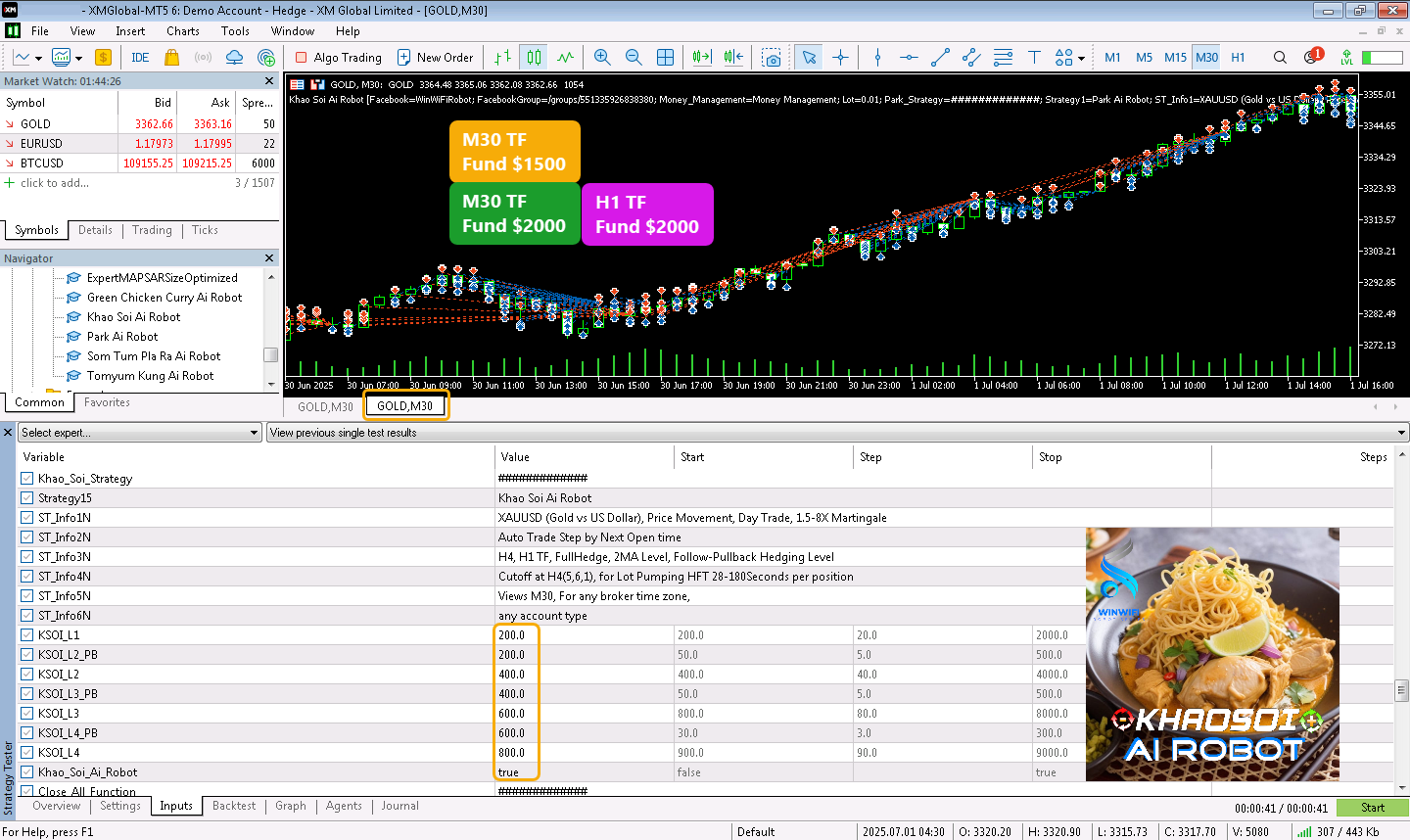Switch chart to bar chart mode
The image size is (1410, 840).
click(x=502, y=58)
